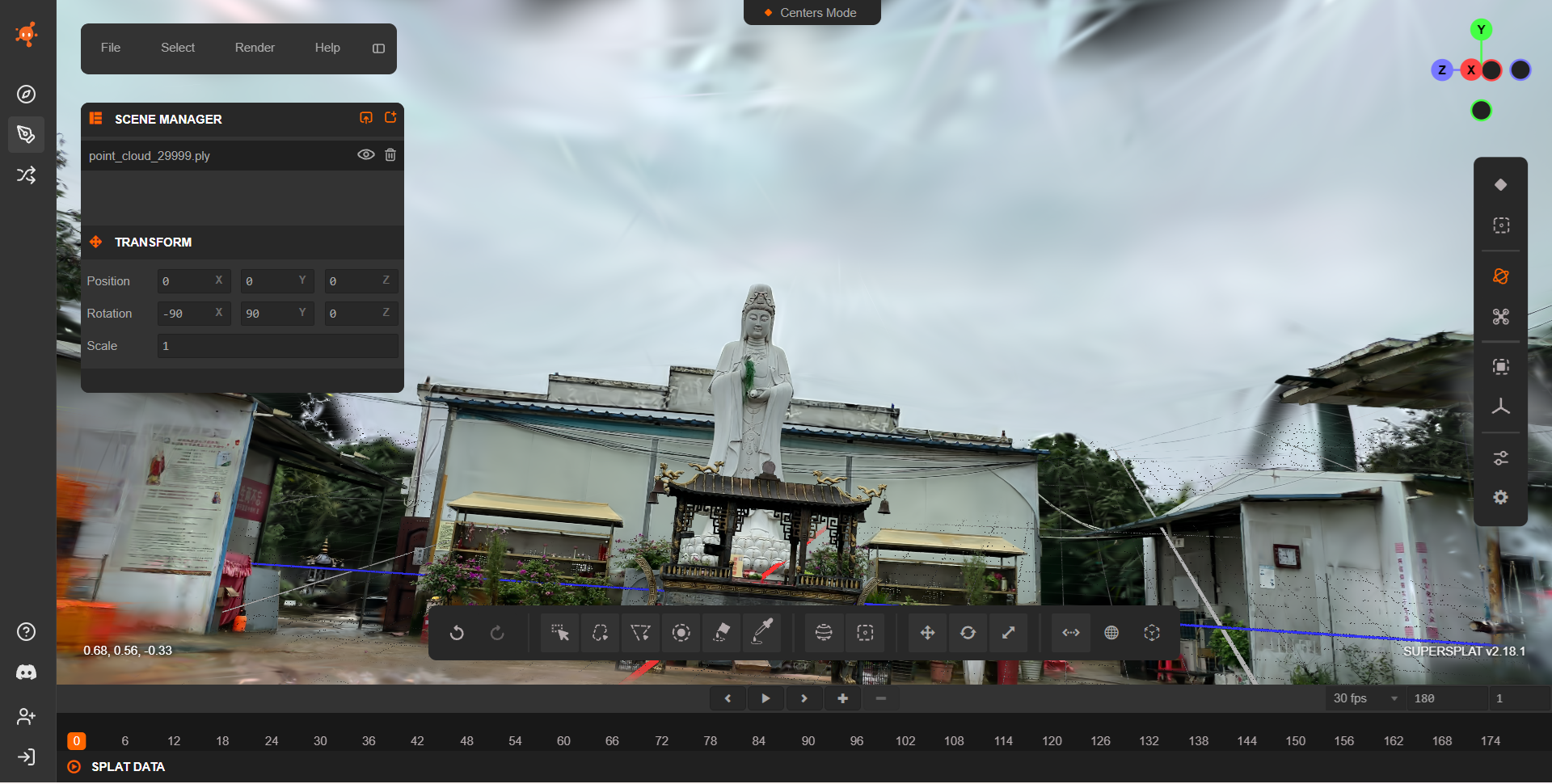The image size is (1552, 784).
Task: Click the SuperSplat logo icon
Action: click(27, 34)
